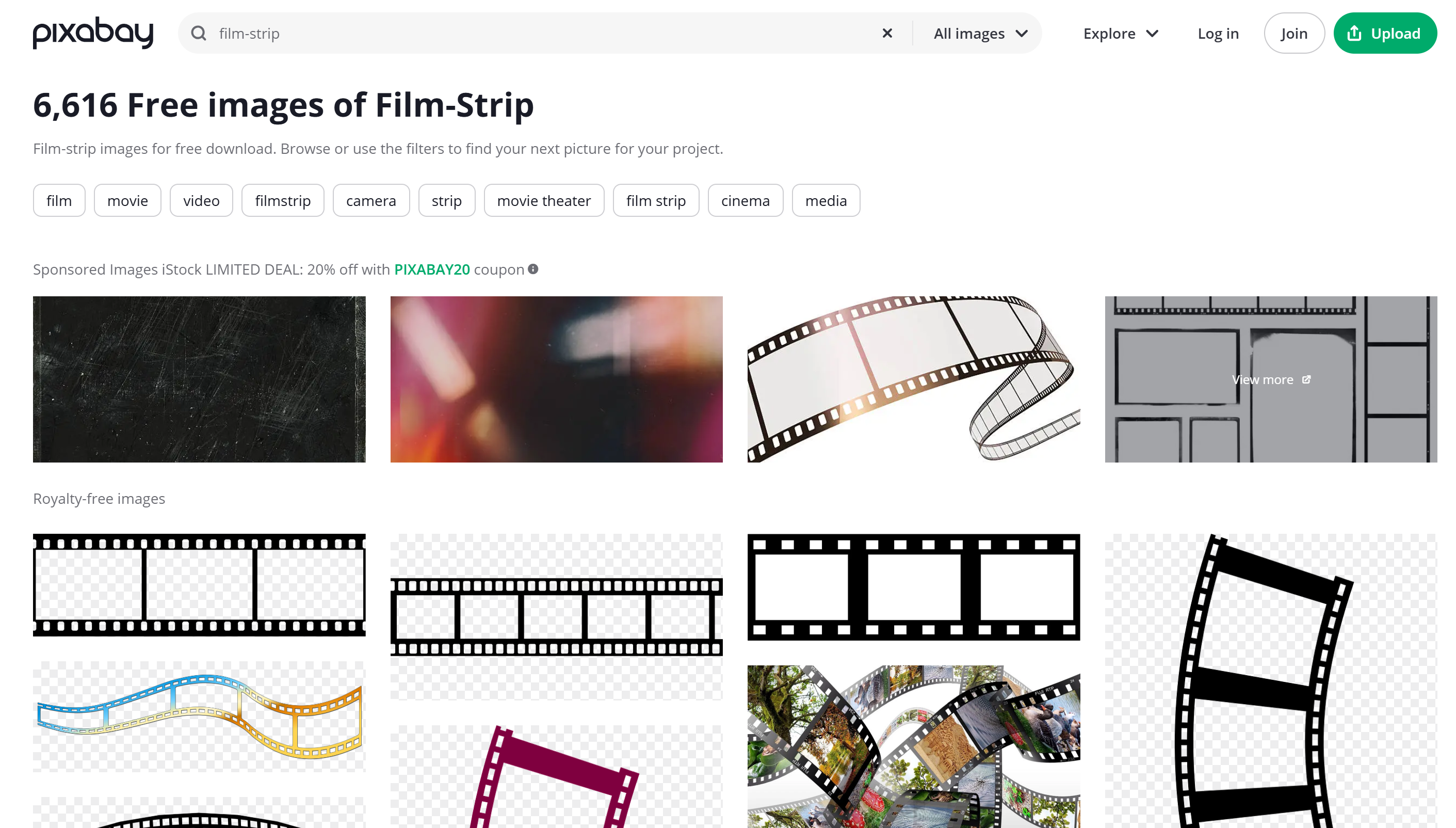Select the movie theater tag filter

(x=543, y=200)
